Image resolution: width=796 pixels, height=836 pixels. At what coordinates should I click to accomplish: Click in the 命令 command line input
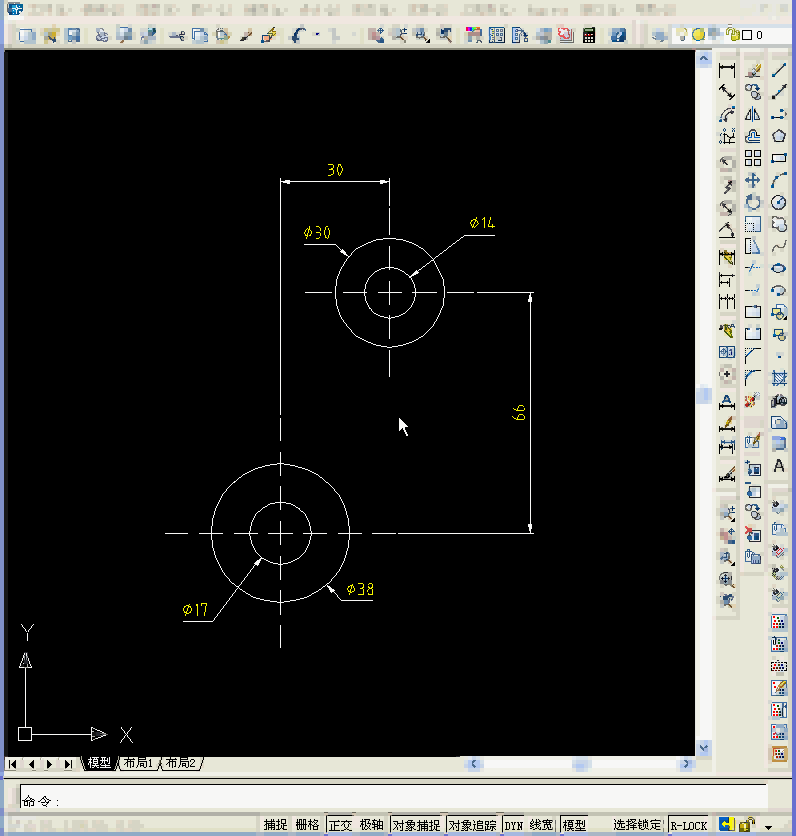pyautogui.click(x=393, y=796)
